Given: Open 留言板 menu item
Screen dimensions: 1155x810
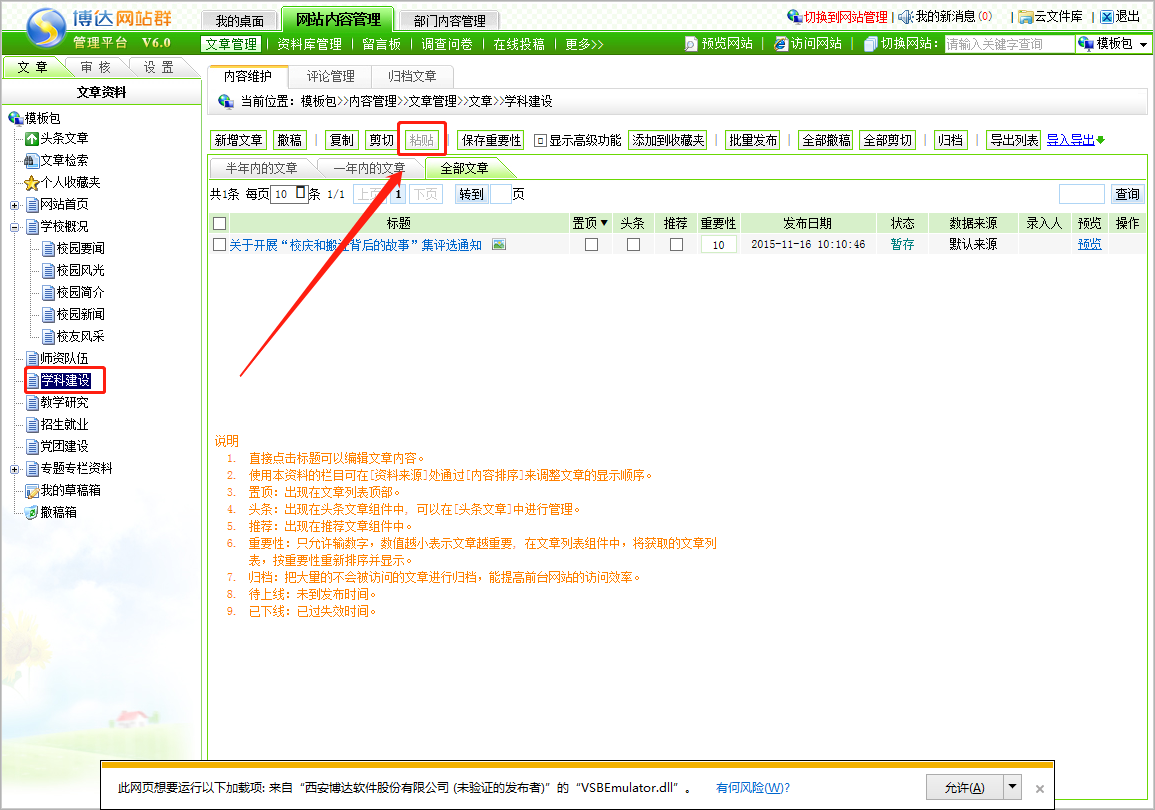Looking at the screenshot, I should click(382, 44).
